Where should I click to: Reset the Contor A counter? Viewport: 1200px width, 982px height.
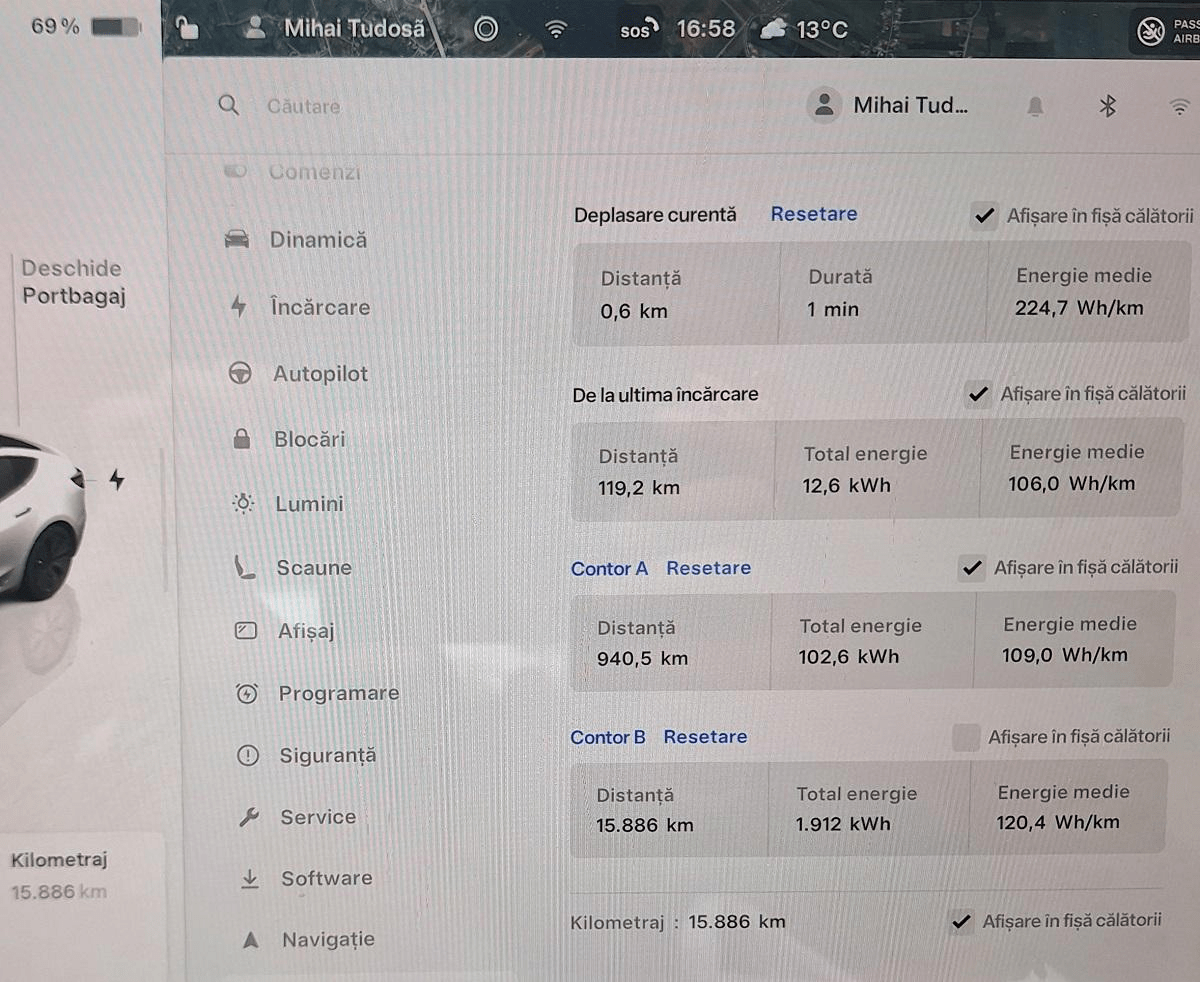click(708, 568)
